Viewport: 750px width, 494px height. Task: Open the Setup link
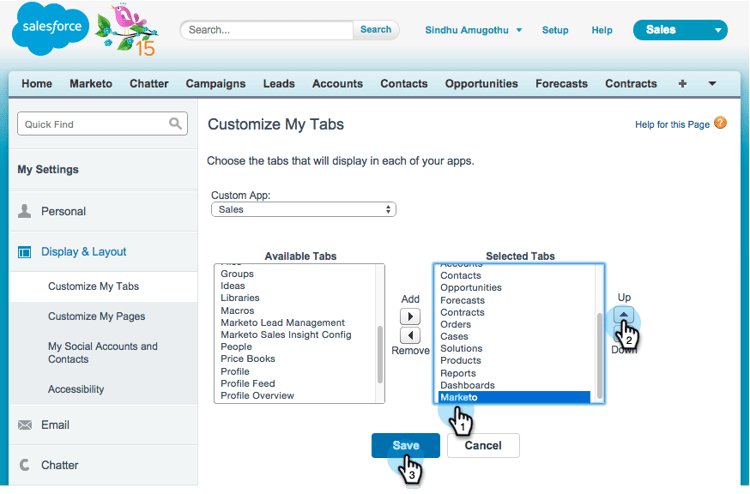click(x=555, y=30)
